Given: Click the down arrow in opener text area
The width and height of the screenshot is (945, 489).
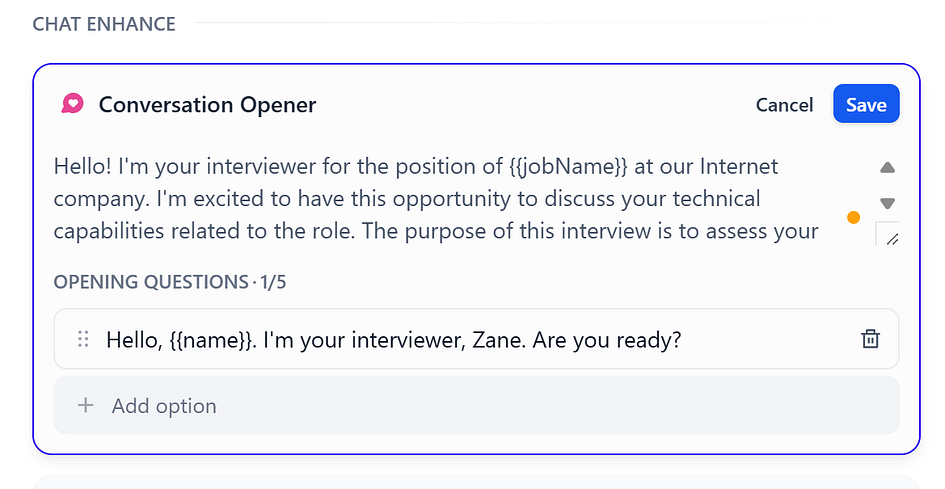Looking at the screenshot, I should (x=887, y=203).
